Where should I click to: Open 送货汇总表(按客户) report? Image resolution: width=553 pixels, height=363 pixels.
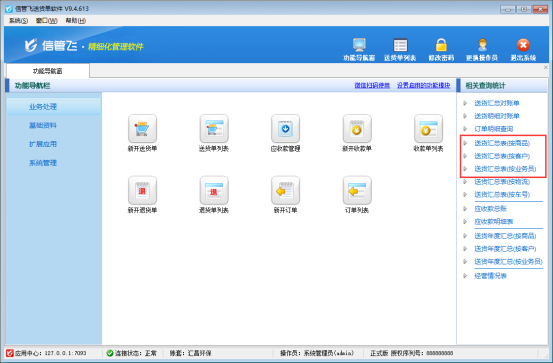502,156
